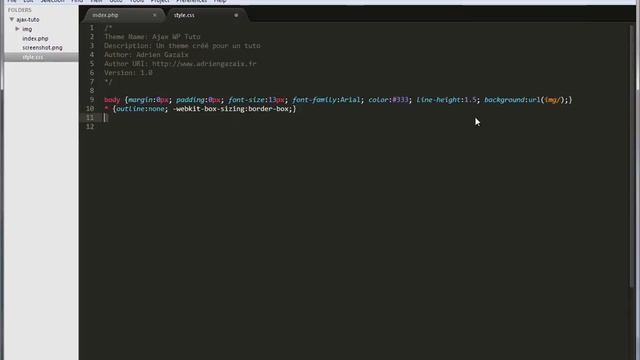Image resolution: width=640 pixels, height=360 pixels.
Task: Click "line-height:1.5" in the body rule
Action: [447, 100]
